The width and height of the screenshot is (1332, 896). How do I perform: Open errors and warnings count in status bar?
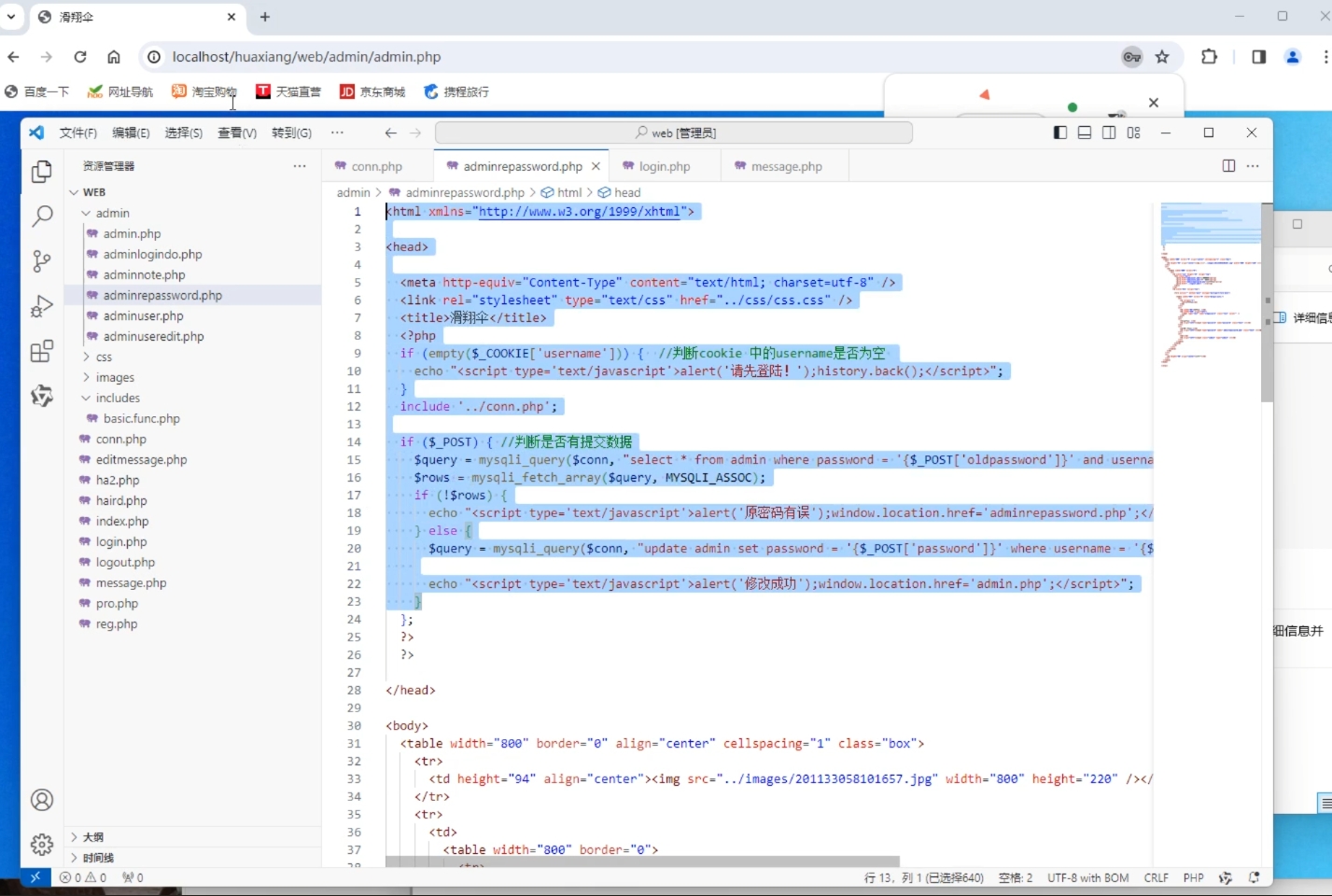pyautogui.click(x=83, y=877)
